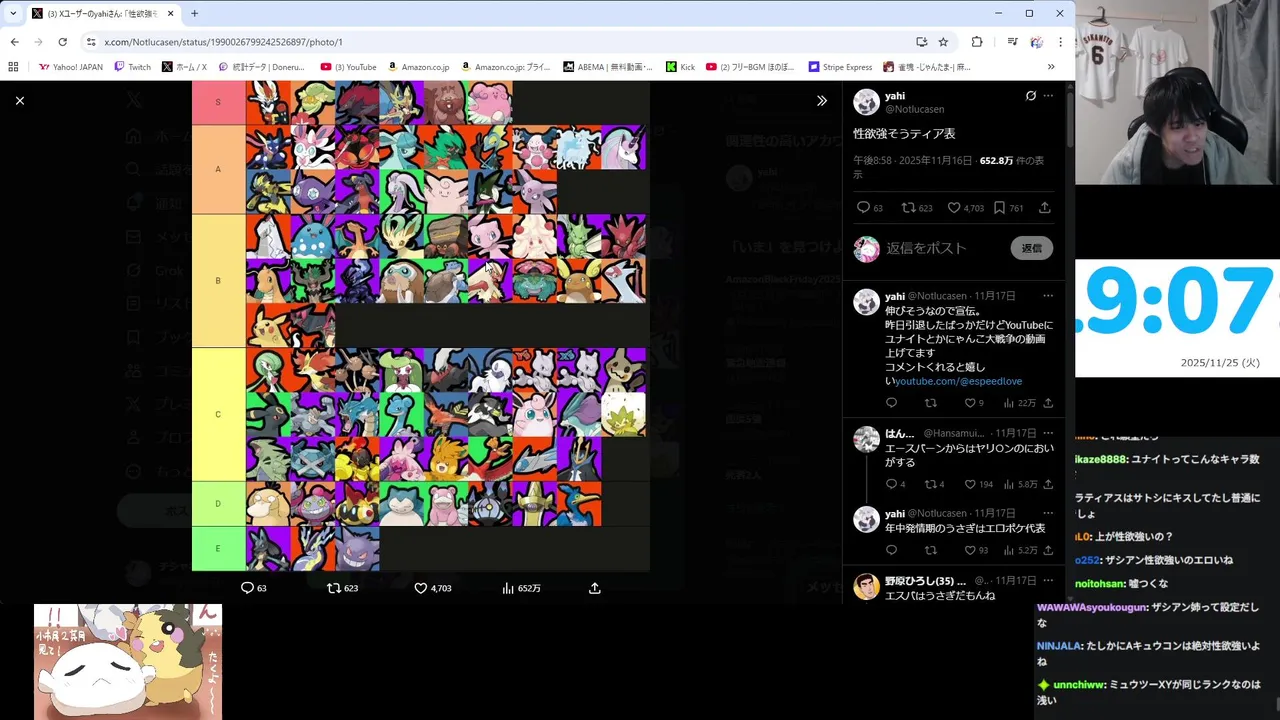This screenshot has width=1280, height=720.
Task: Open @Notlucasen handle under main tweet author
Action: pyautogui.click(x=914, y=109)
